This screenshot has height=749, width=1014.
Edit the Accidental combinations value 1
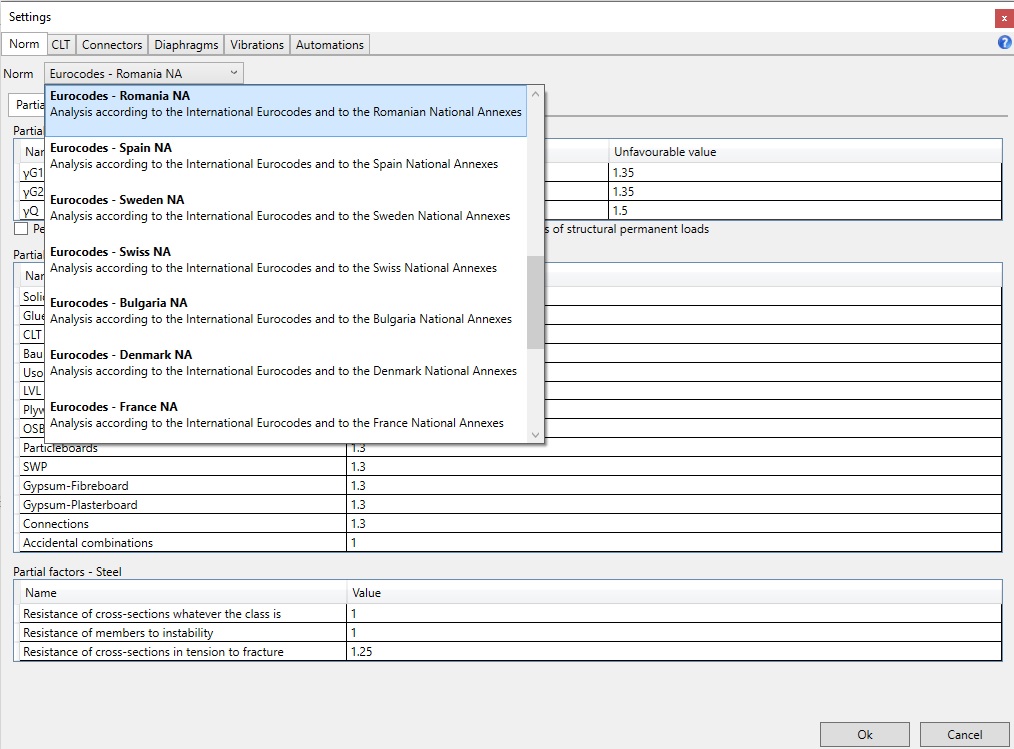click(674, 543)
